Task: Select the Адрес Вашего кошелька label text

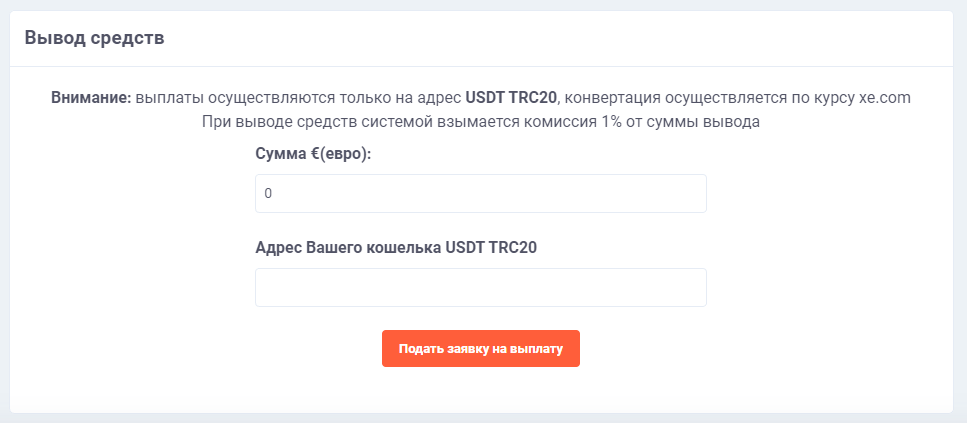Action: (349, 249)
